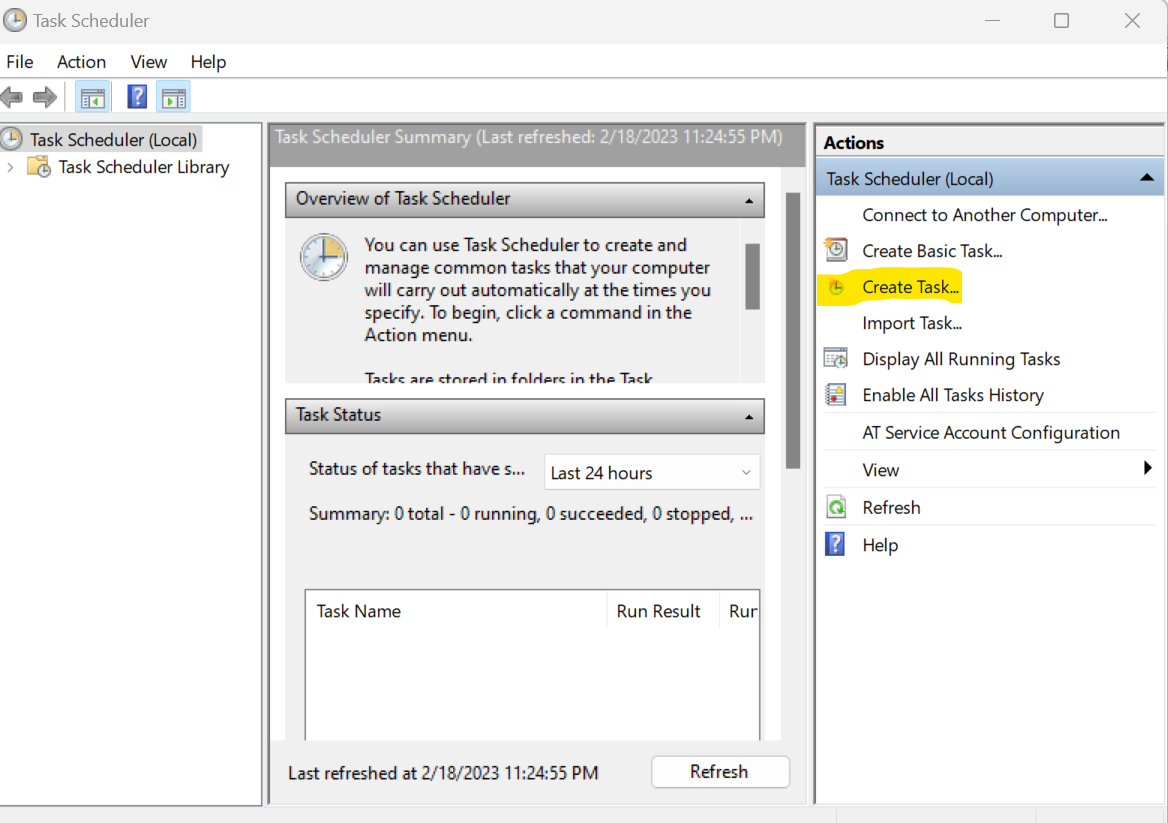The height and width of the screenshot is (823, 1168).
Task: Click Import Task... action
Action: tap(912, 323)
